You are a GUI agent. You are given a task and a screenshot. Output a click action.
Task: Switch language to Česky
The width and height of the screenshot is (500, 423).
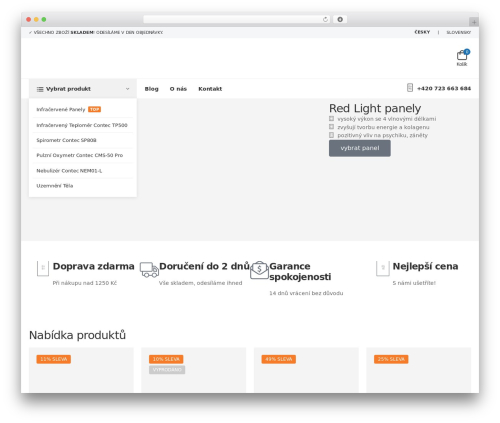[x=422, y=32]
